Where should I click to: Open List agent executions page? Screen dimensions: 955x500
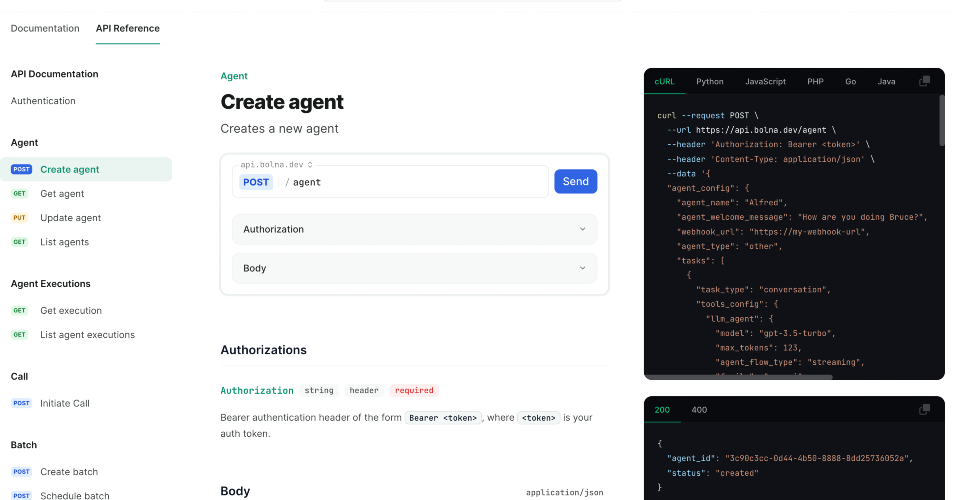click(87, 335)
